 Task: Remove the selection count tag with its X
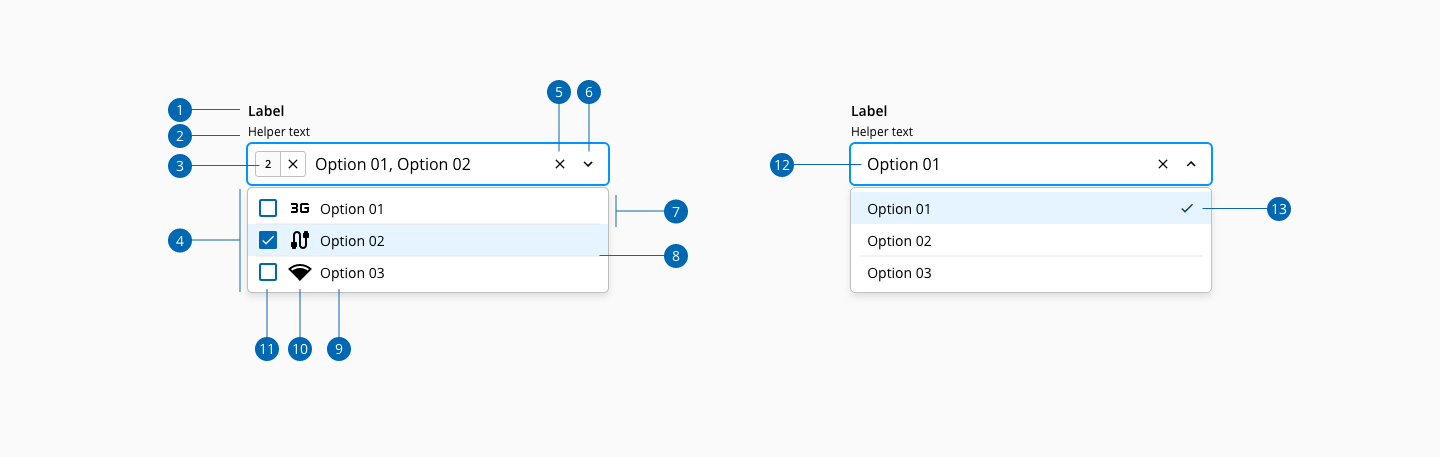[x=293, y=164]
